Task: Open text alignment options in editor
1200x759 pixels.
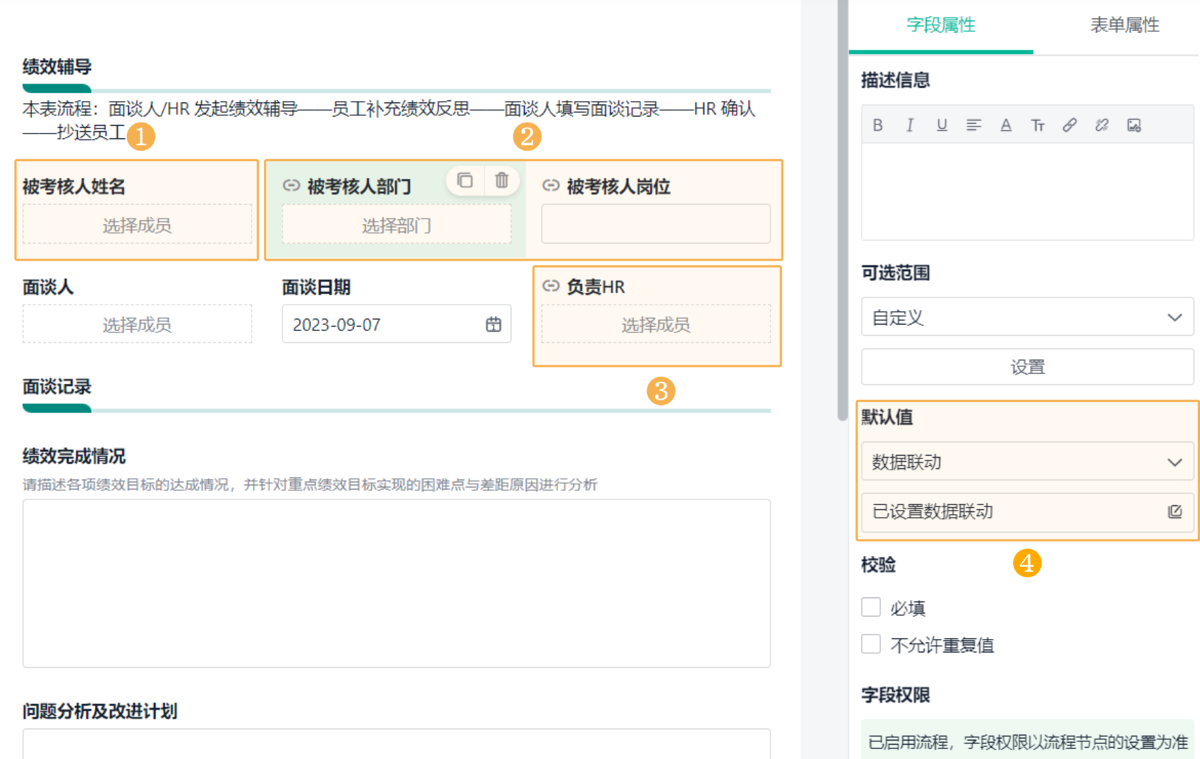Action: point(974,125)
